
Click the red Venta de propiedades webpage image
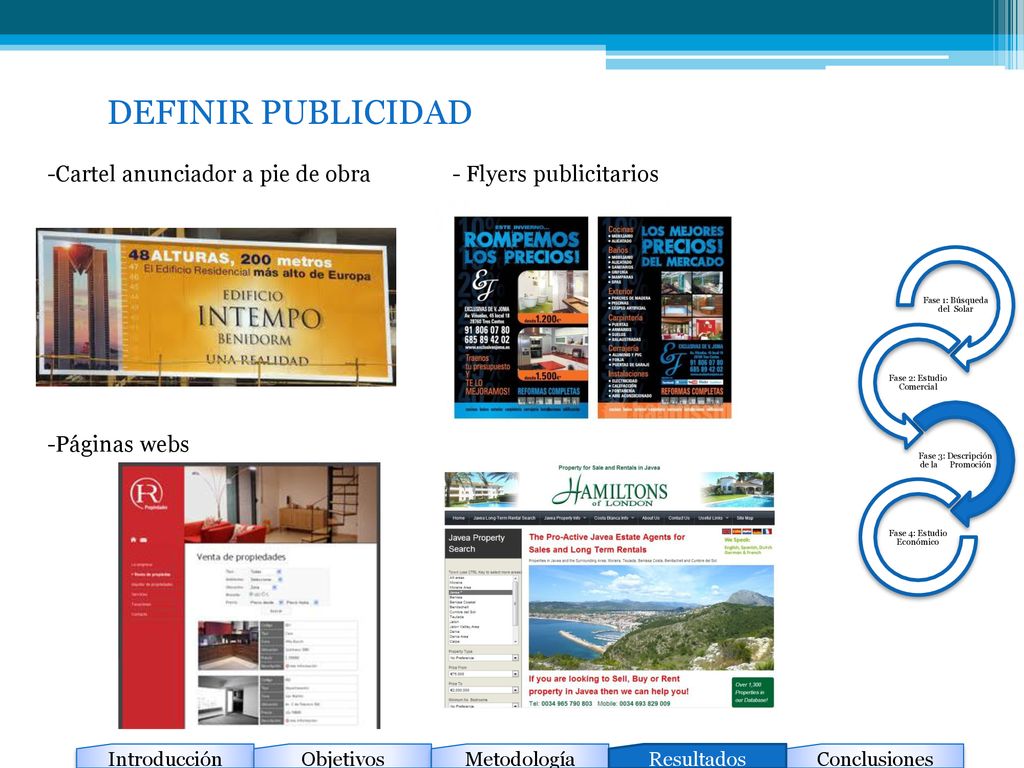[249, 596]
